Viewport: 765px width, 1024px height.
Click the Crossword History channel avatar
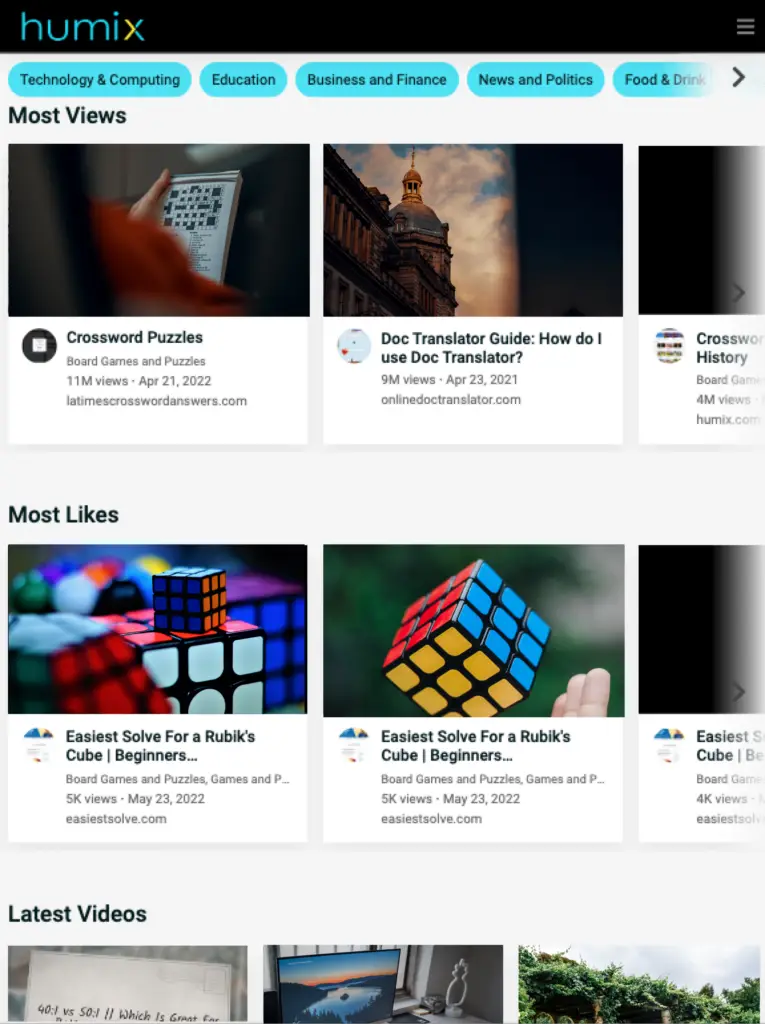point(670,345)
